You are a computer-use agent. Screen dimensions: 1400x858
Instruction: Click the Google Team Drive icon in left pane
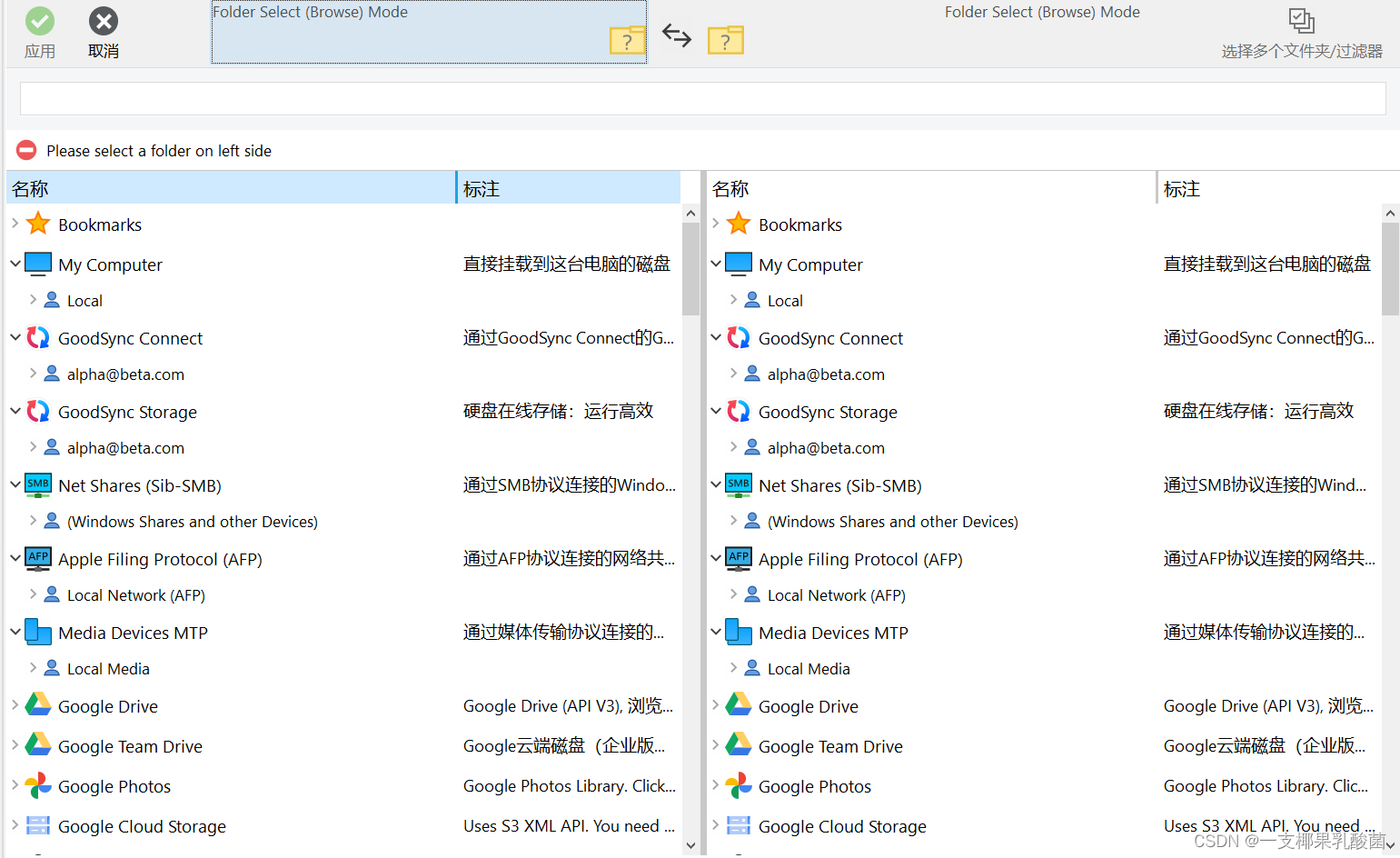[x=38, y=744]
